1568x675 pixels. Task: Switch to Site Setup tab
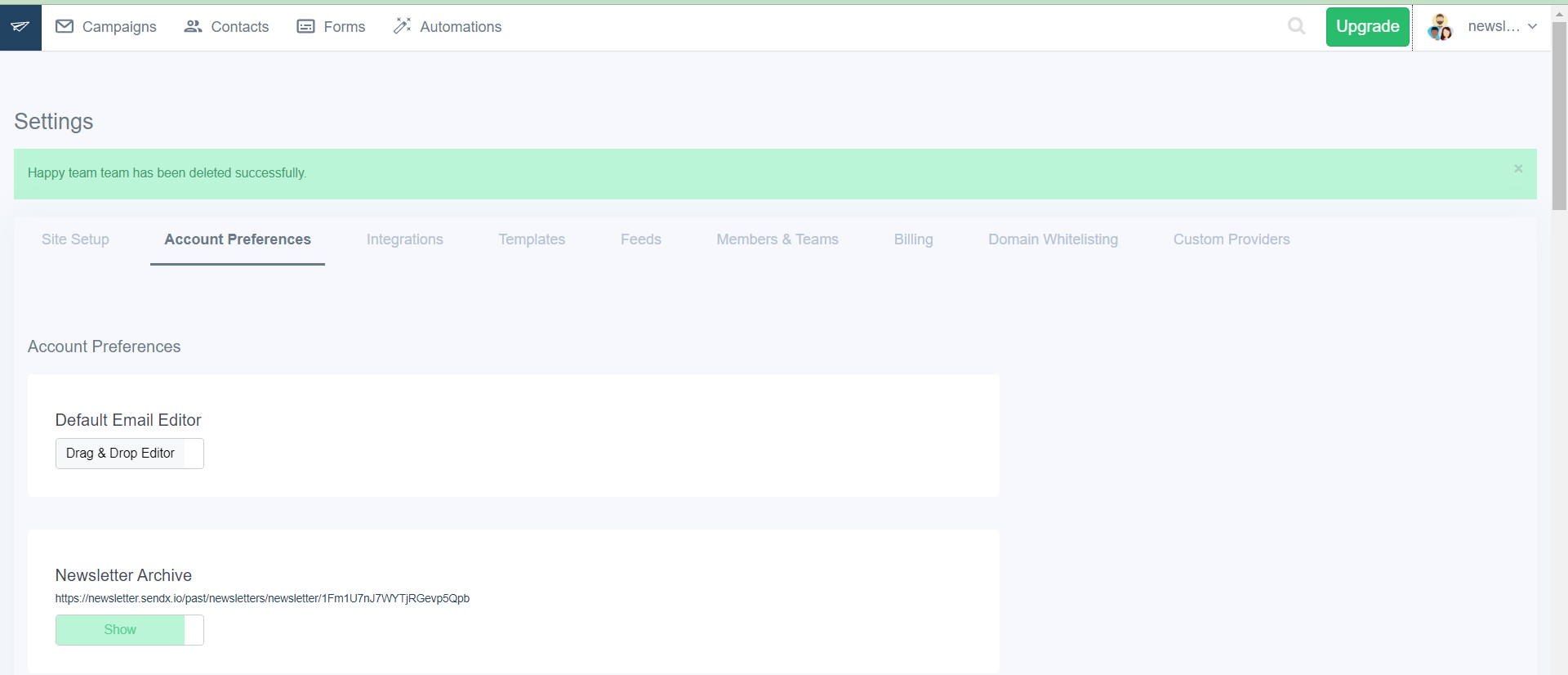point(75,239)
